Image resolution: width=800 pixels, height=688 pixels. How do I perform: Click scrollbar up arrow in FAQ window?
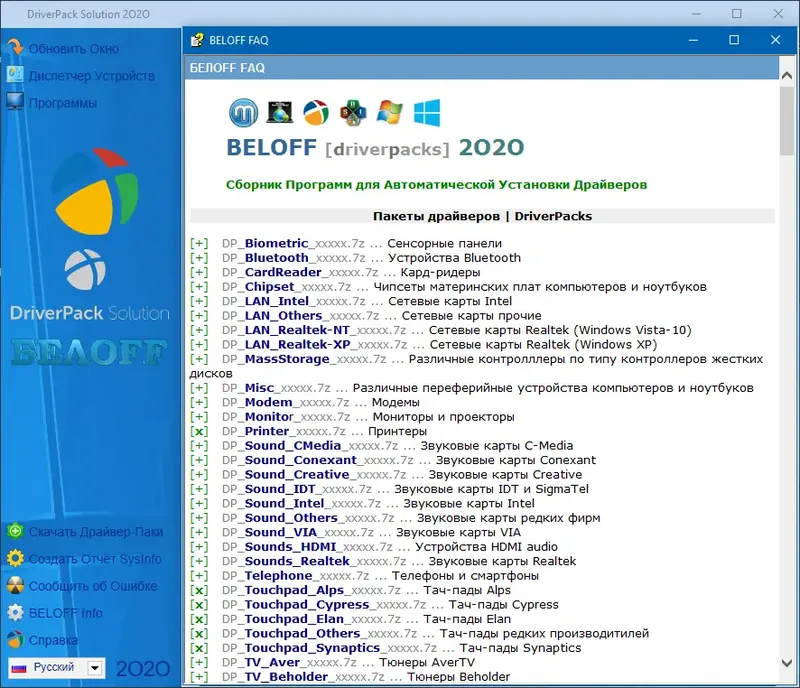pyautogui.click(x=787, y=75)
